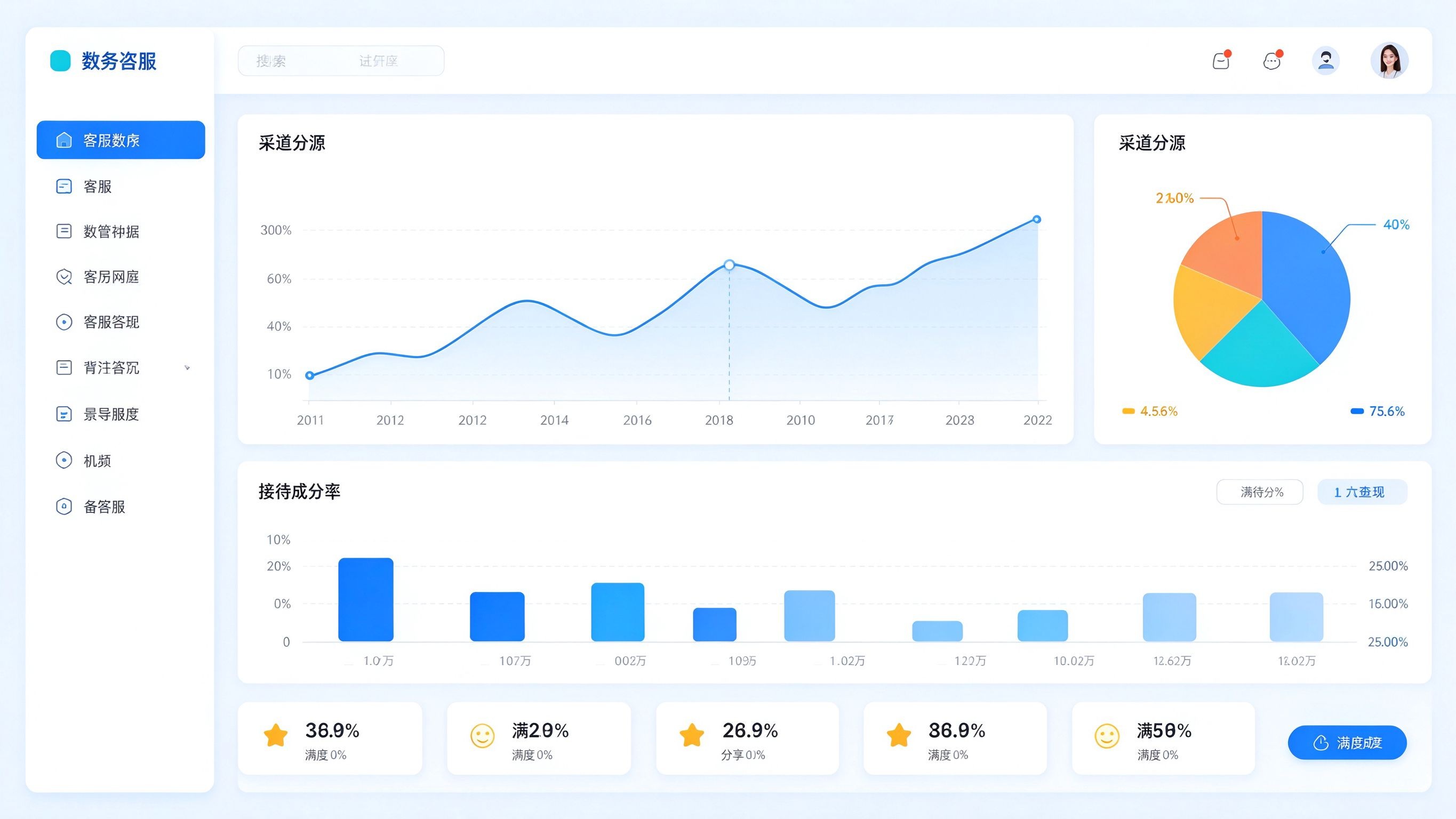Screen dimensions: 1456x819
Task: Click the search input field
Action: [341, 60]
